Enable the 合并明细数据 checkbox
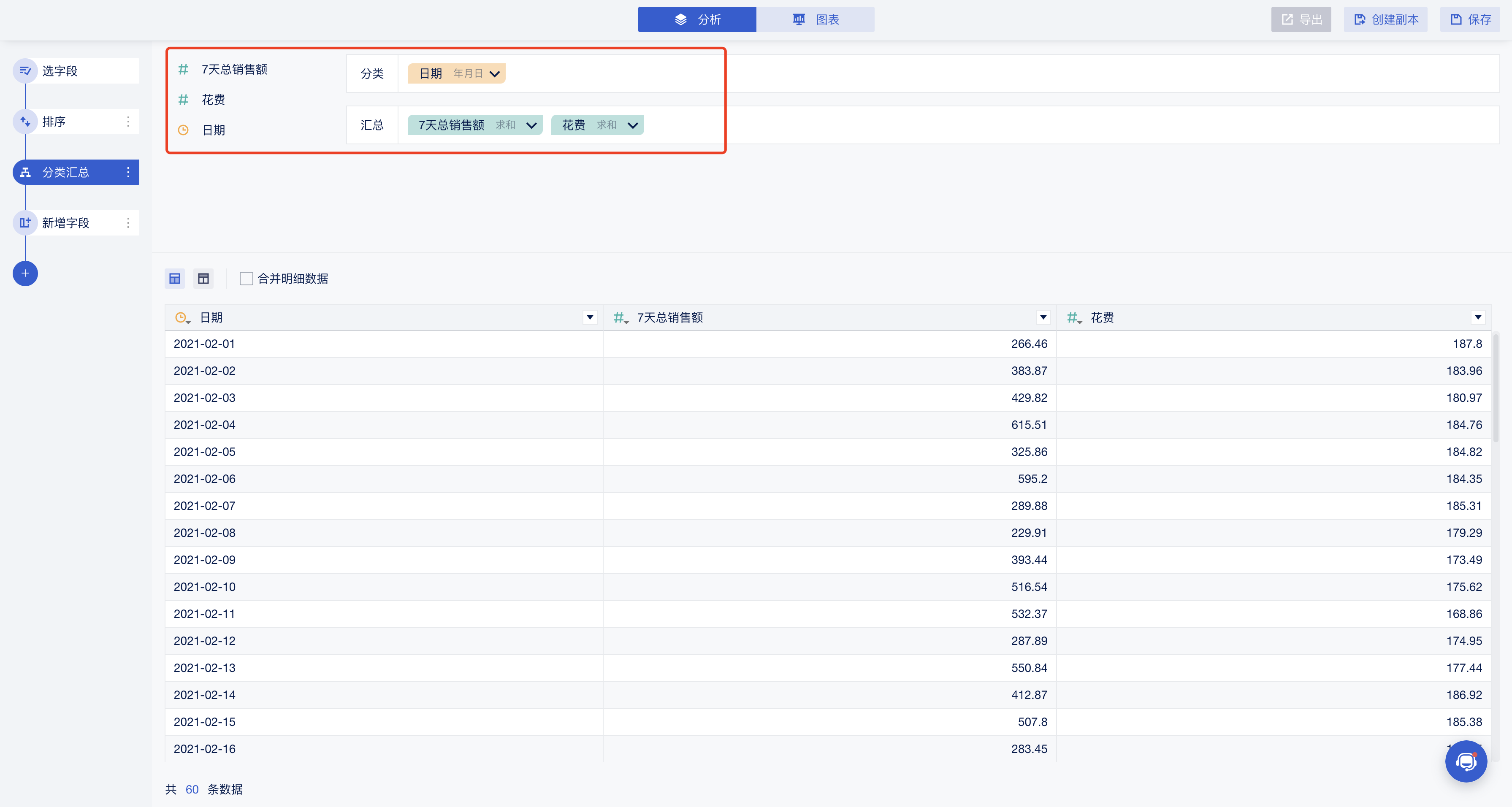The image size is (1512, 807). click(x=247, y=279)
